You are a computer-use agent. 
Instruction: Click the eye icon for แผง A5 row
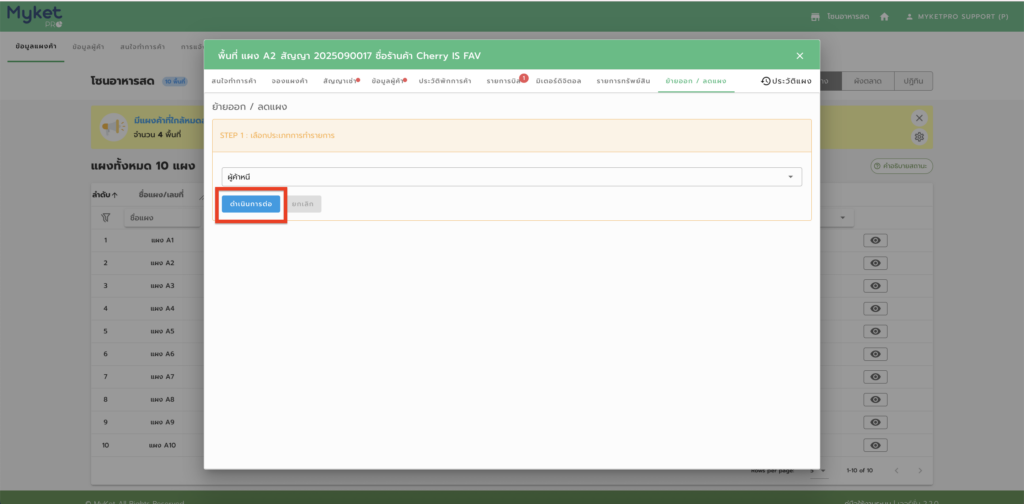[875, 331]
